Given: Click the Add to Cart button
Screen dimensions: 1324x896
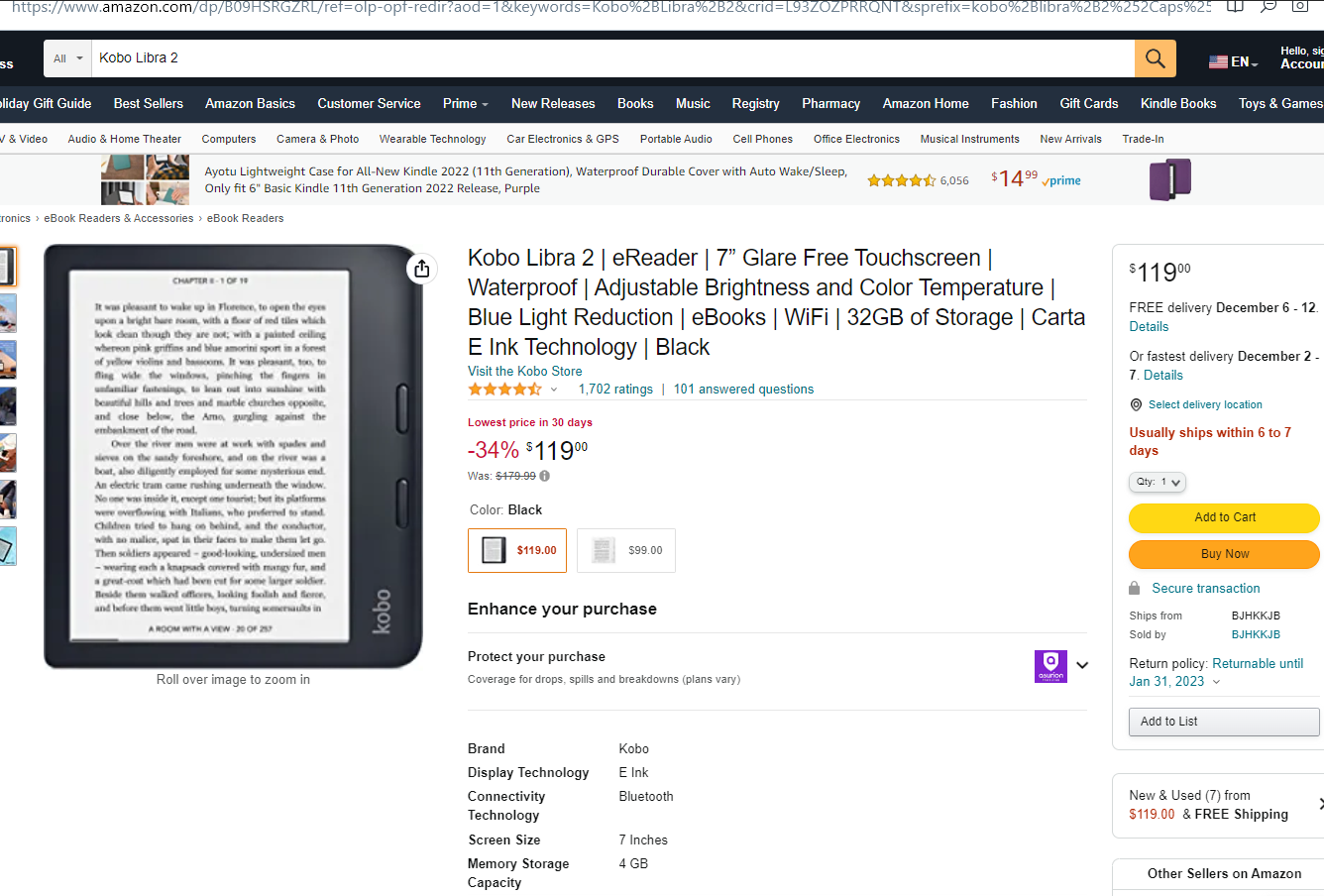Looking at the screenshot, I should pyautogui.click(x=1224, y=517).
